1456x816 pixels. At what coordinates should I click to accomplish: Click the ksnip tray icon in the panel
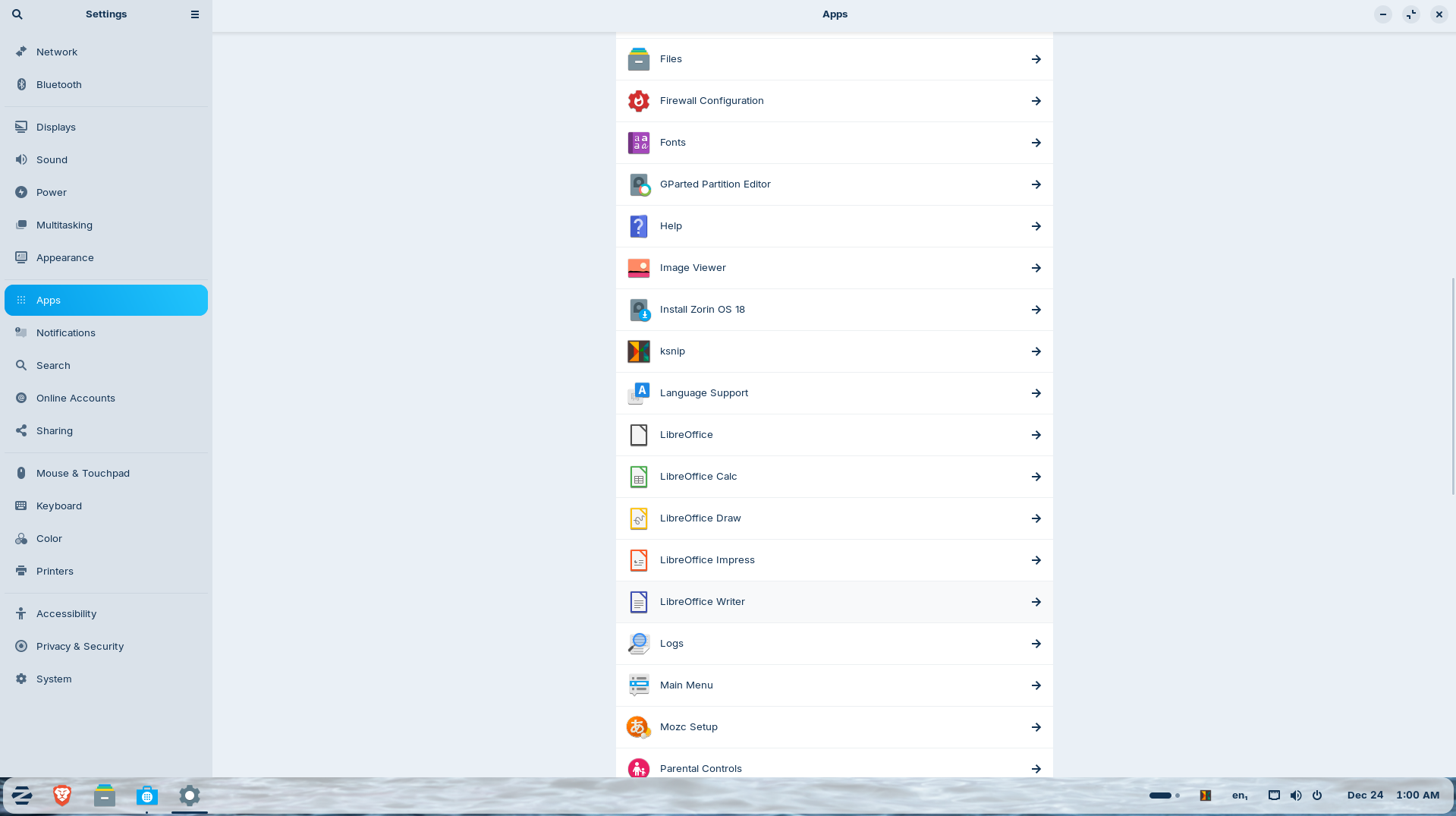pyautogui.click(x=1204, y=796)
